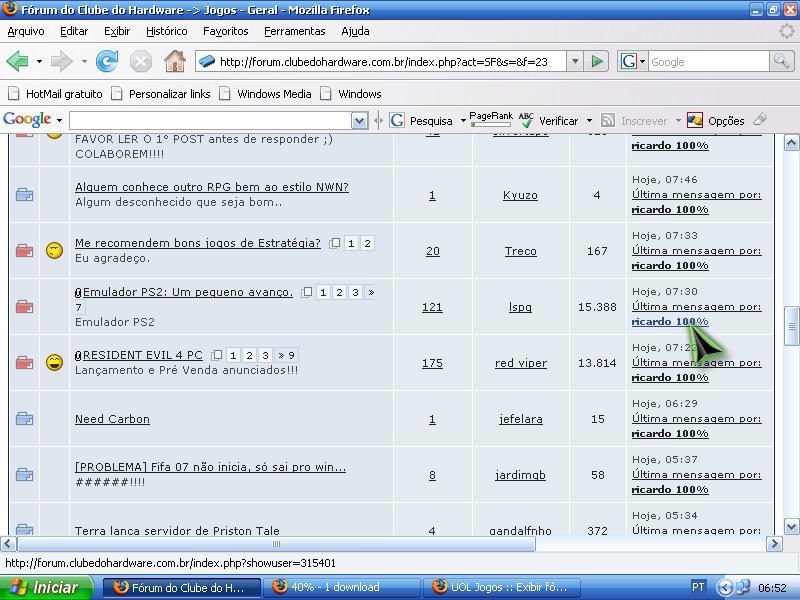Open the reply count 175 link
Image resolution: width=800 pixels, height=600 pixels.
[432, 363]
